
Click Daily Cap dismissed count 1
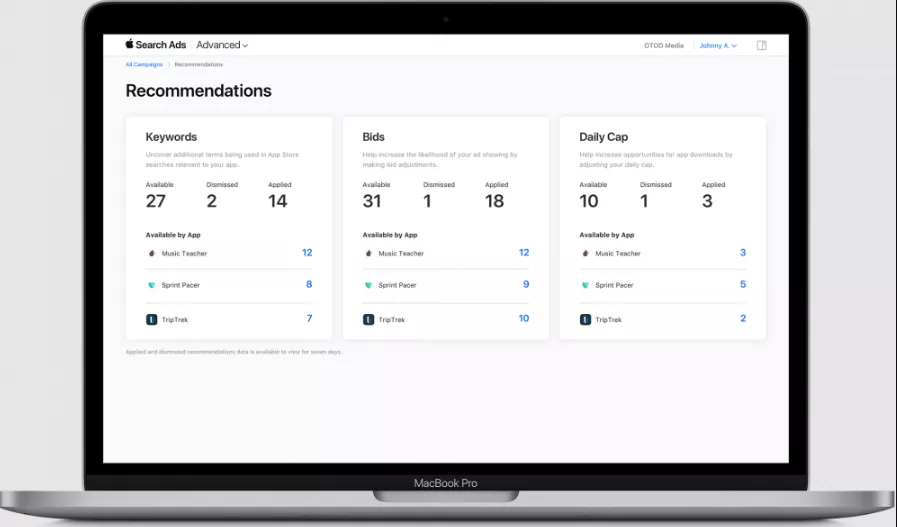tap(644, 201)
